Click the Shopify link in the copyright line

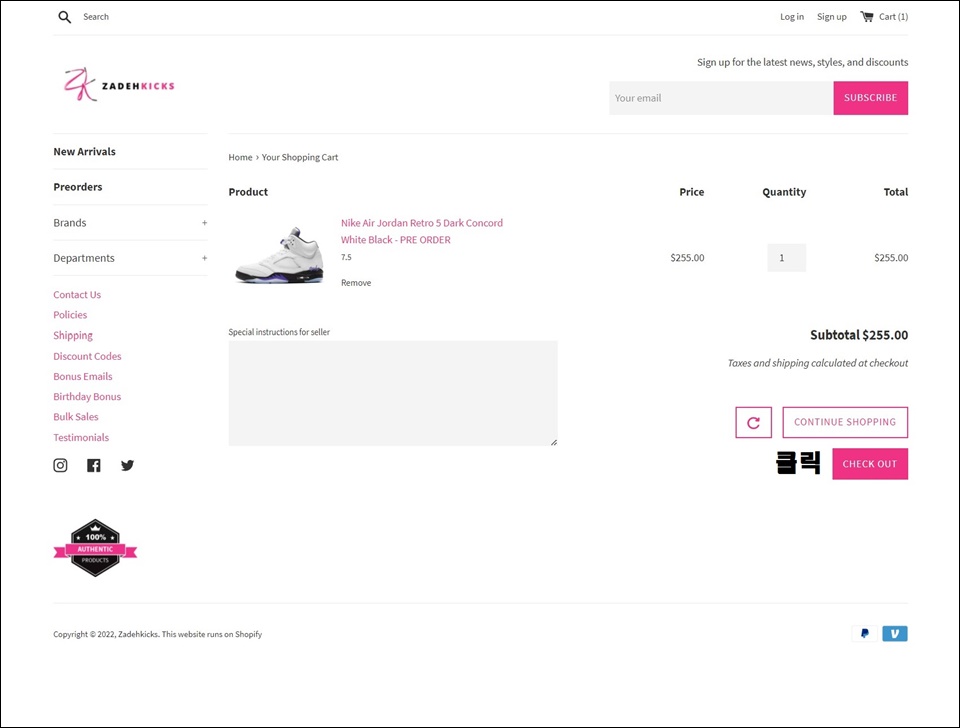click(249, 634)
